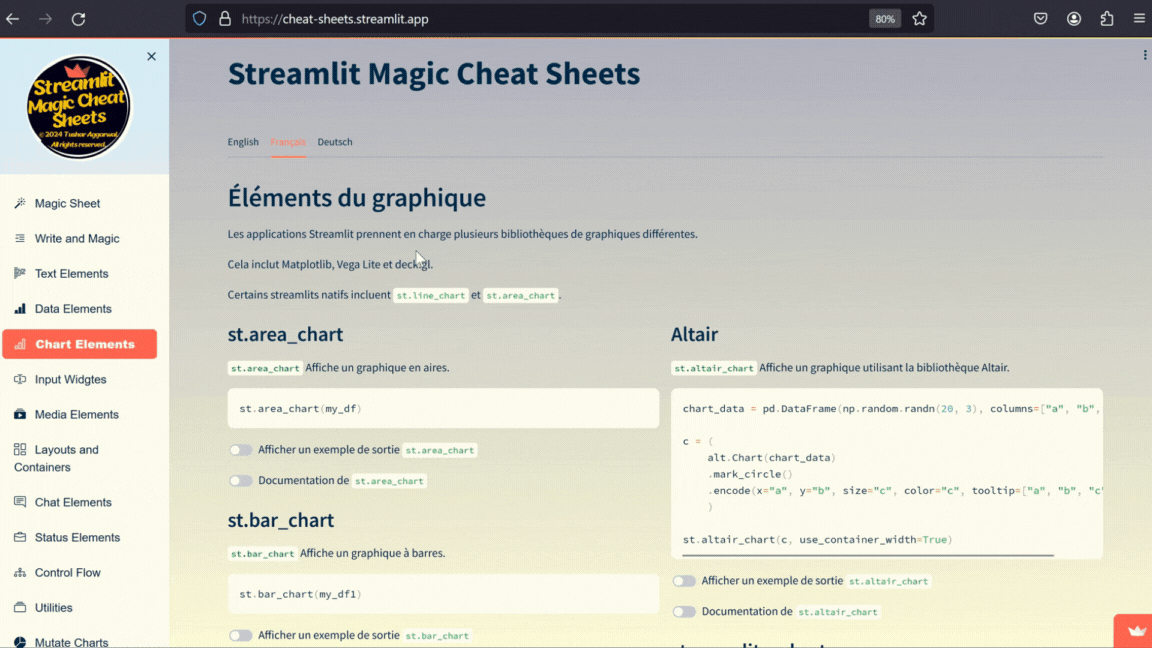Switch to the Deutsch tab
The image size is (1152, 648).
(x=335, y=142)
